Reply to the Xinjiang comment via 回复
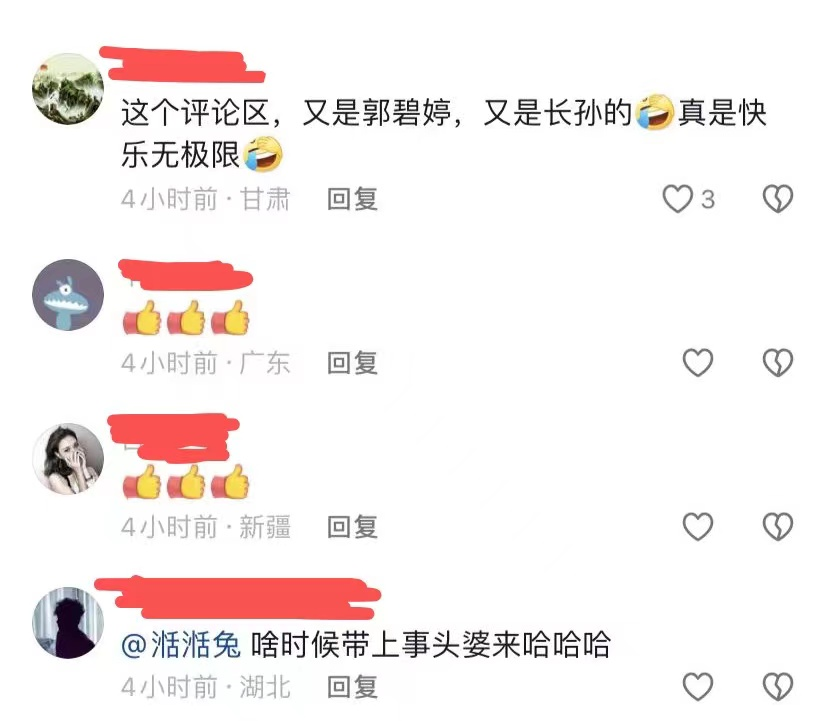The height and width of the screenshot is (721, 828). [x=352, y=527]
